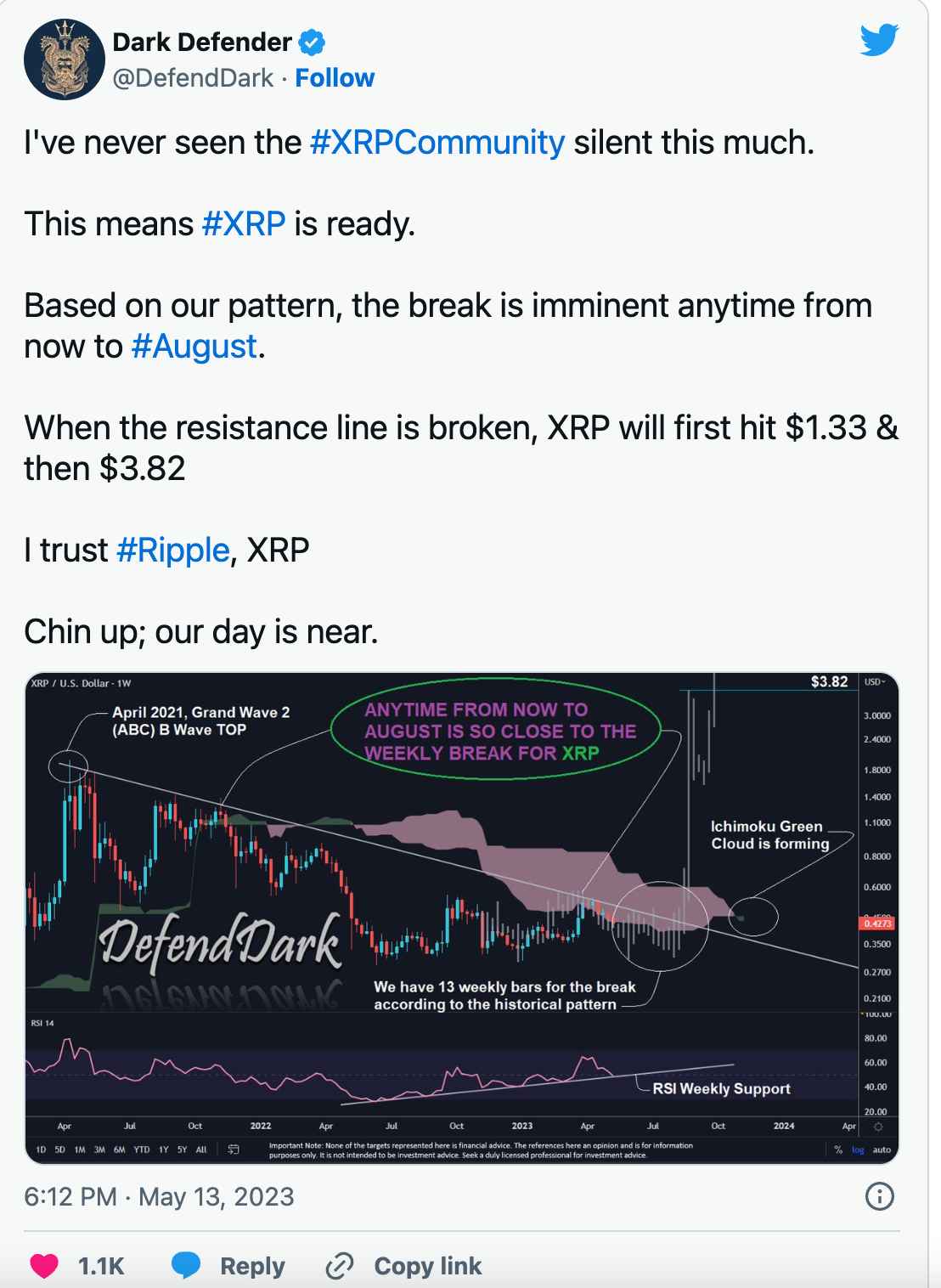
Task: Click the Twitter bird logo
Action: [879, 40]
